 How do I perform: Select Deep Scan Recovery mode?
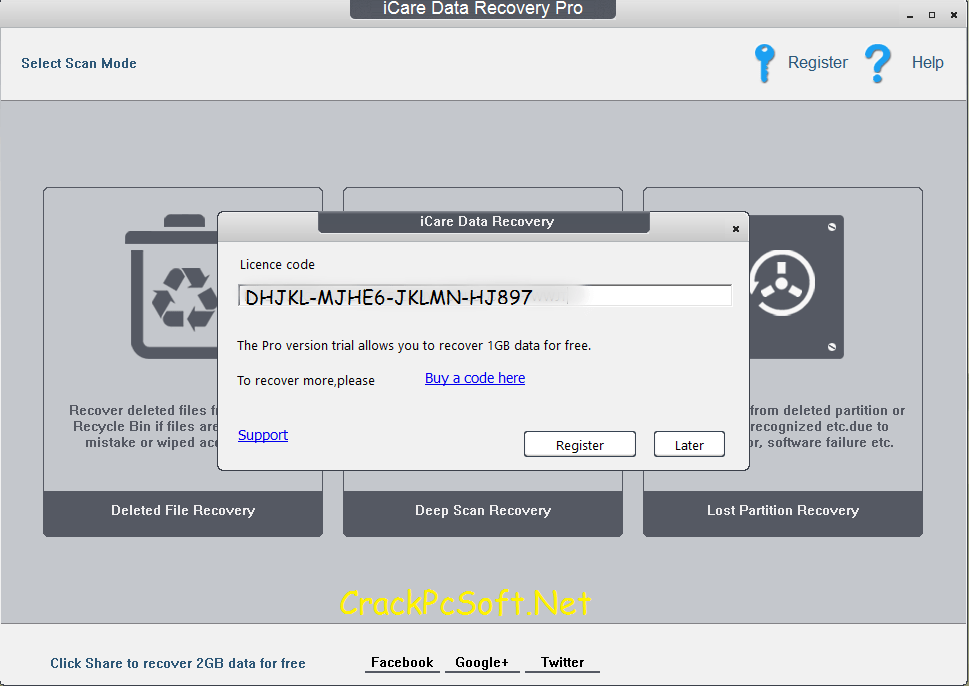click(x=483, y=513)
